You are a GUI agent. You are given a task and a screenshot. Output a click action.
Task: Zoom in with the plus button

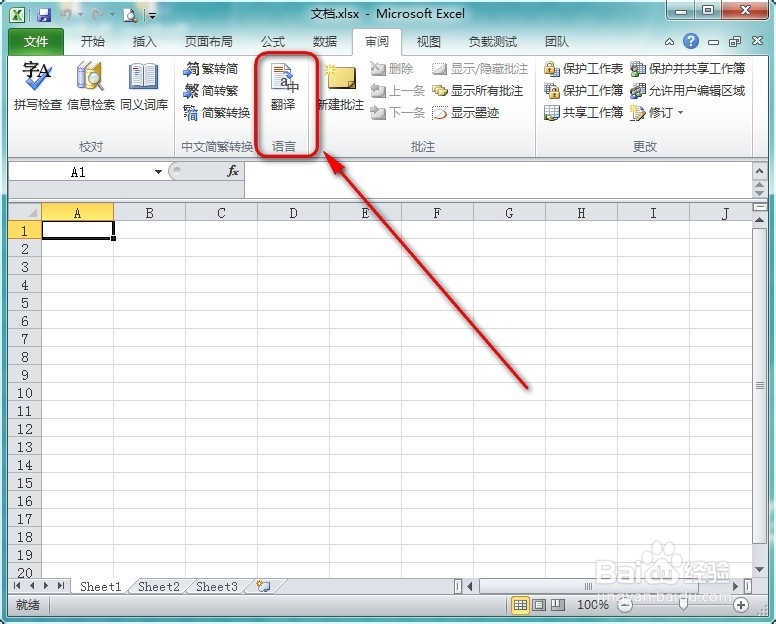[741, 605]
